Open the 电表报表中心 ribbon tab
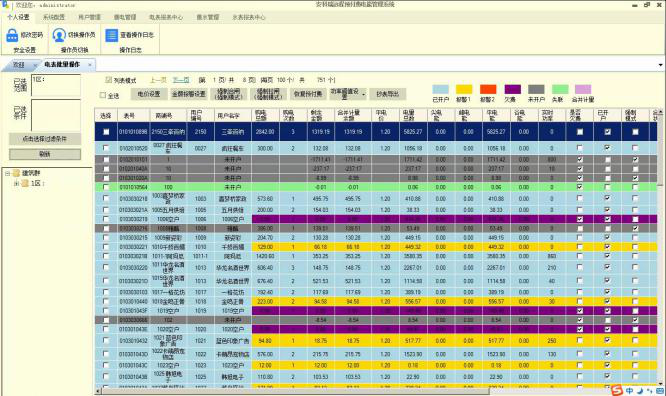Viewport: 666px width, 396px height. (166, 17)
